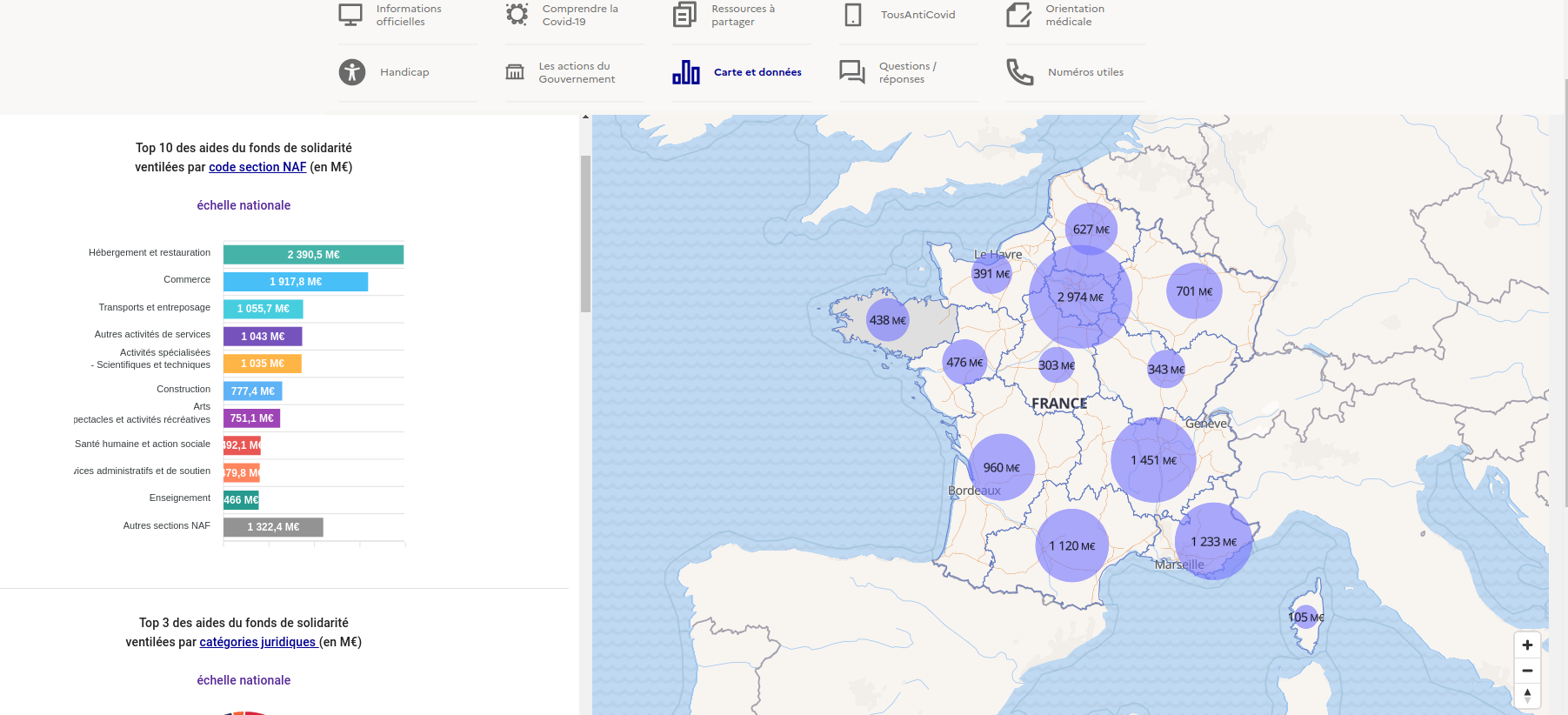Select the Construction 777,4 M€ bar
This screenshot has width=1568, height=715.
point(253,391)
